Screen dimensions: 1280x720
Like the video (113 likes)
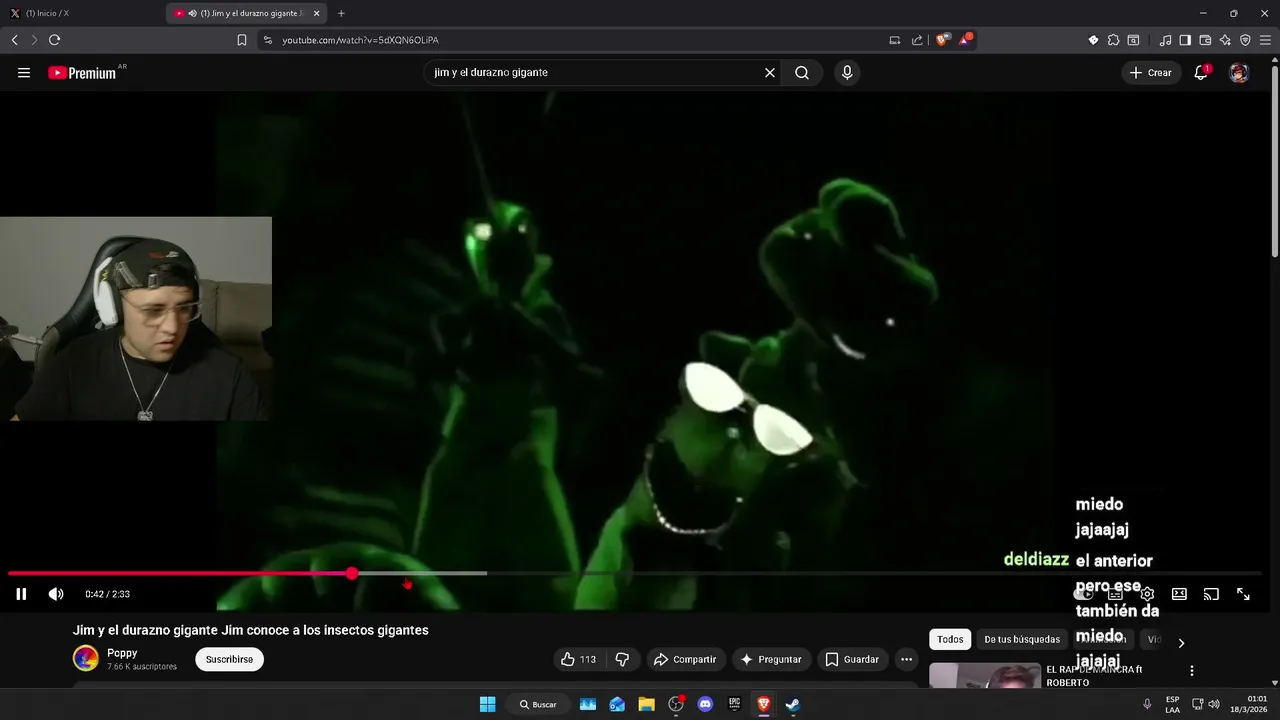point(578,659)
